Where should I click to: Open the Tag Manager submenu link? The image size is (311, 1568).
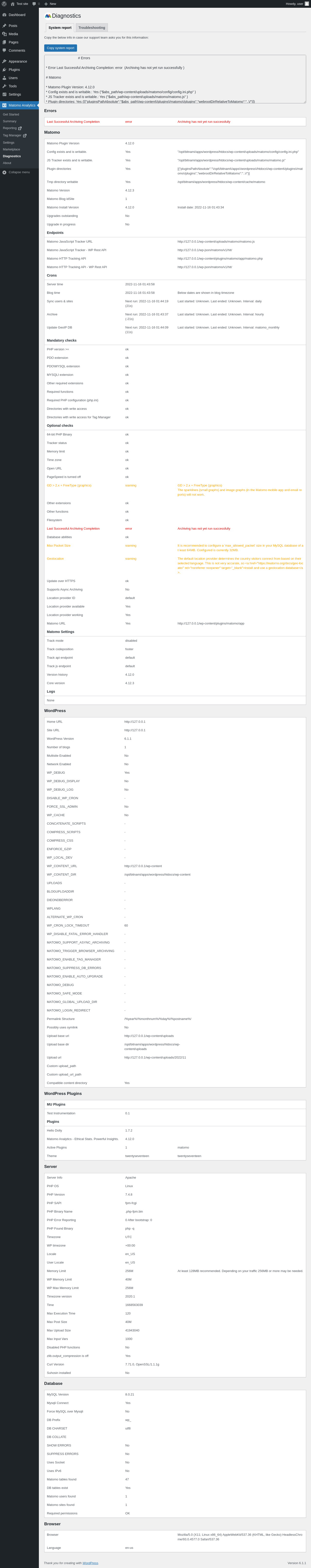(12, 136)
